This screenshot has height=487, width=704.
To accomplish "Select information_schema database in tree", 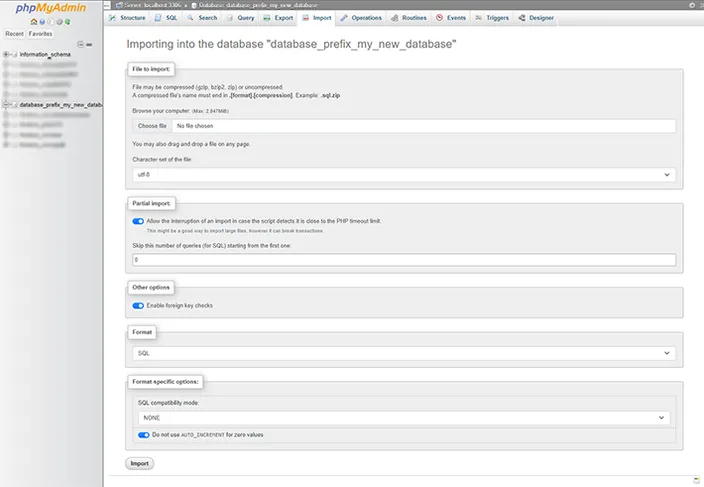I will [45, 54].
